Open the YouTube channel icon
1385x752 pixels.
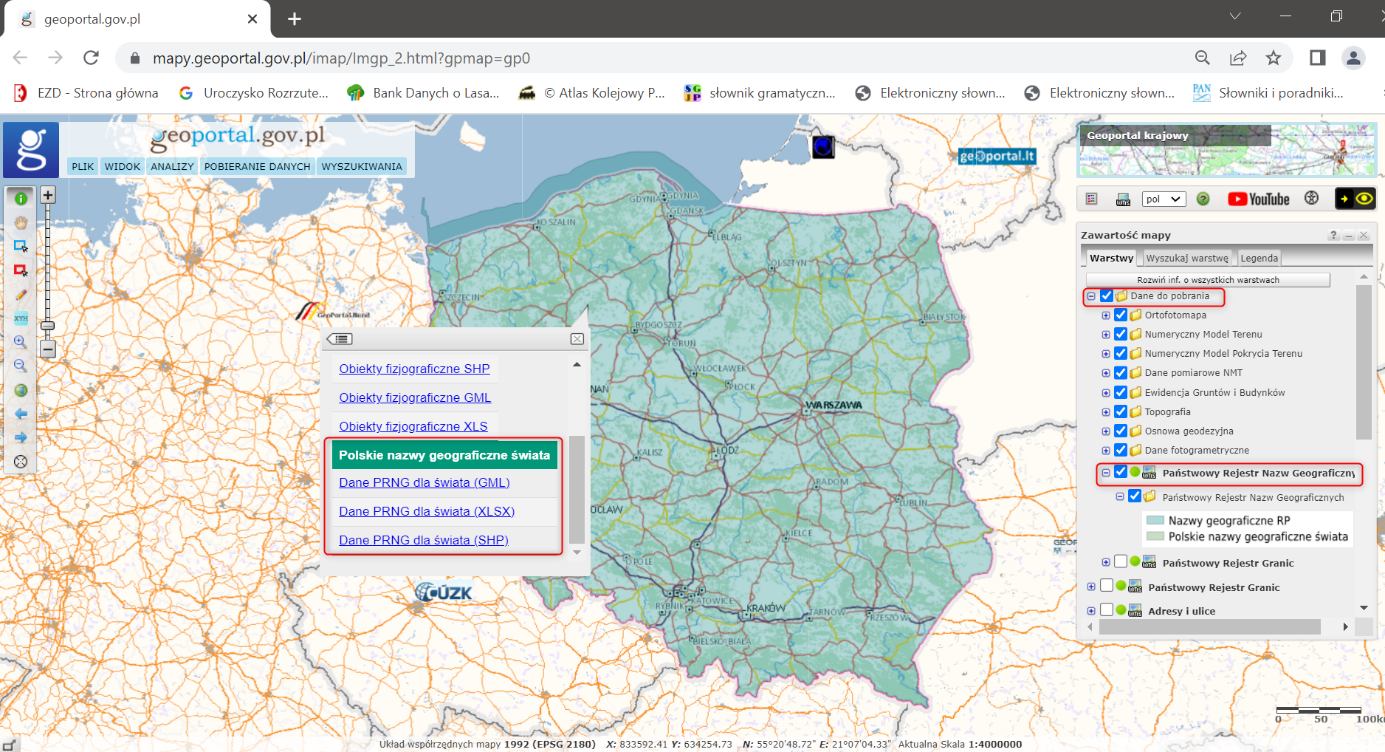click(x=1258, y=199)
